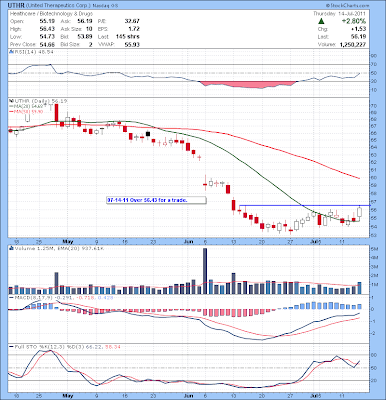Click the Chg value +1.53
The height and width of the screenshot is (400, 386).
(x=358, y=29)
